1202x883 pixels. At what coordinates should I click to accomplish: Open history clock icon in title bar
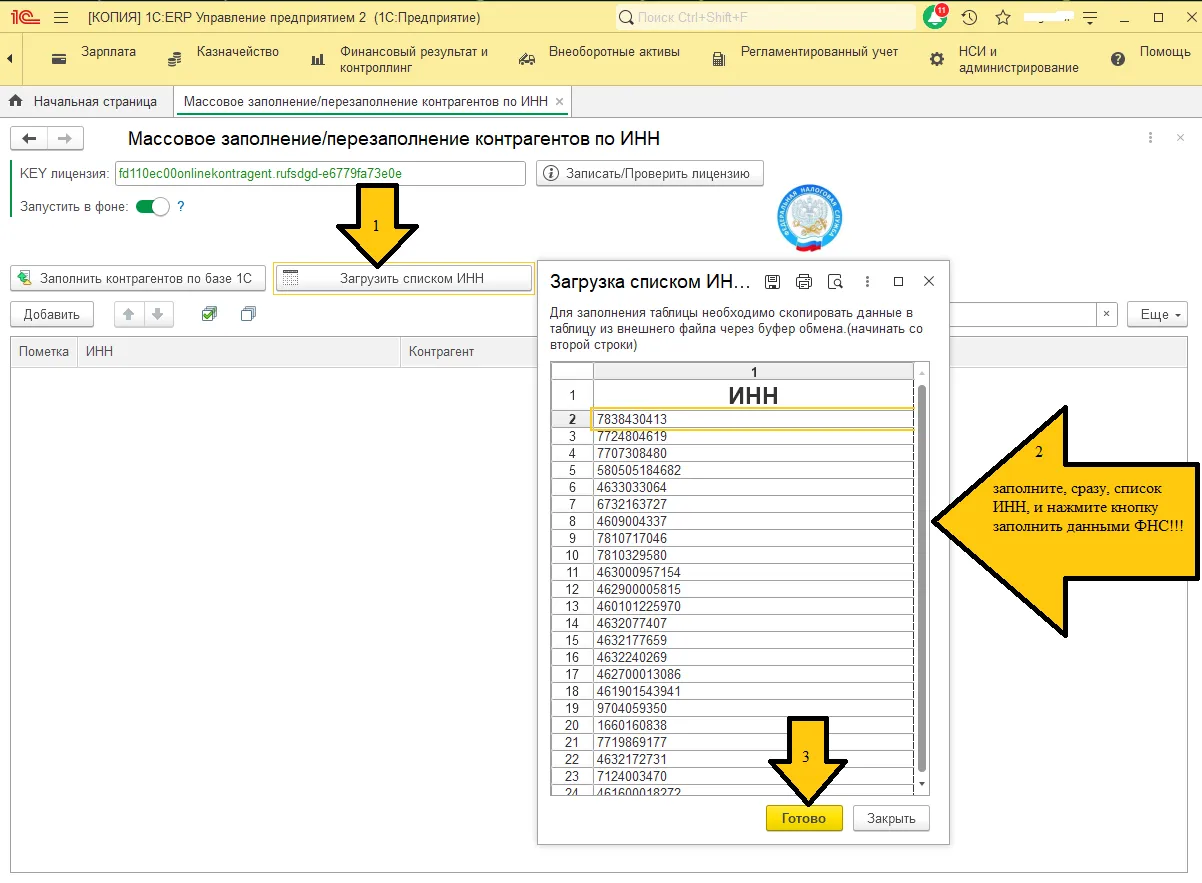969,18
